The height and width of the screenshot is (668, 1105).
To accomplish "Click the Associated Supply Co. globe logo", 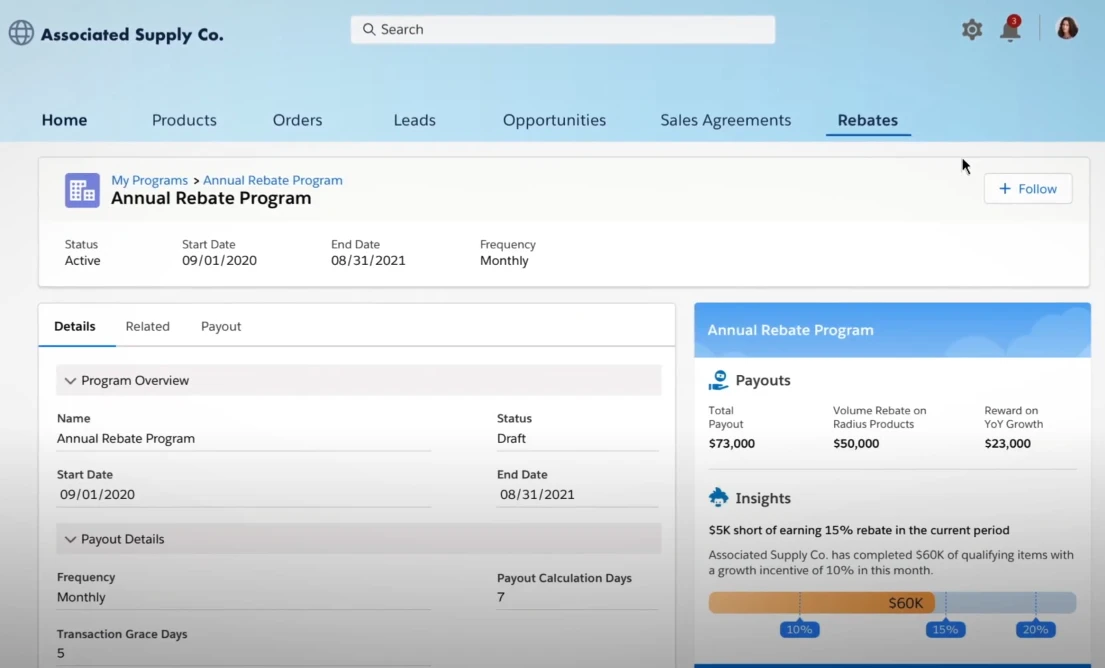I will pyautogui.click(x=21, y=32).
